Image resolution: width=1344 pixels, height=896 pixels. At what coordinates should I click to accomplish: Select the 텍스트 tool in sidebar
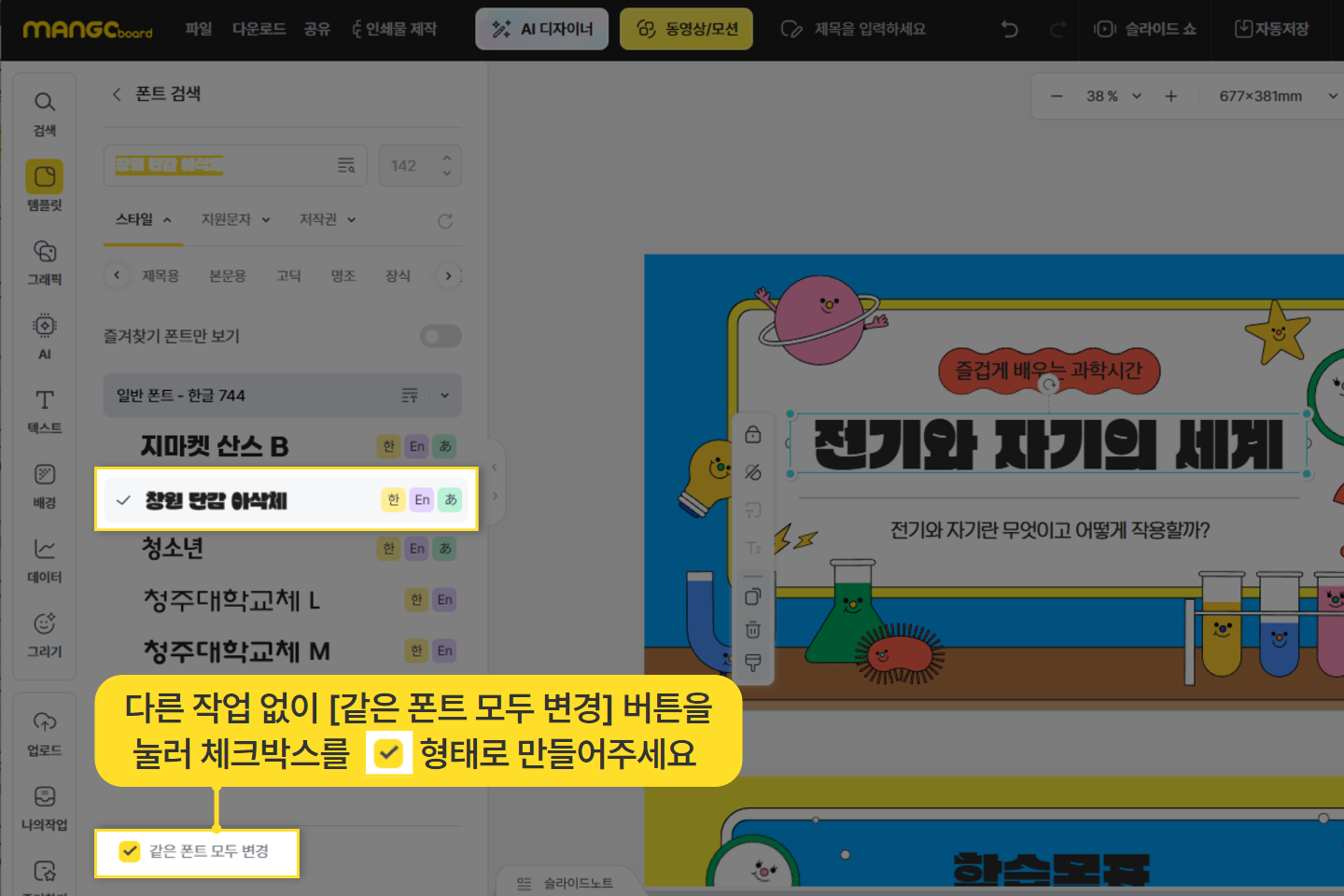point(44,410)
